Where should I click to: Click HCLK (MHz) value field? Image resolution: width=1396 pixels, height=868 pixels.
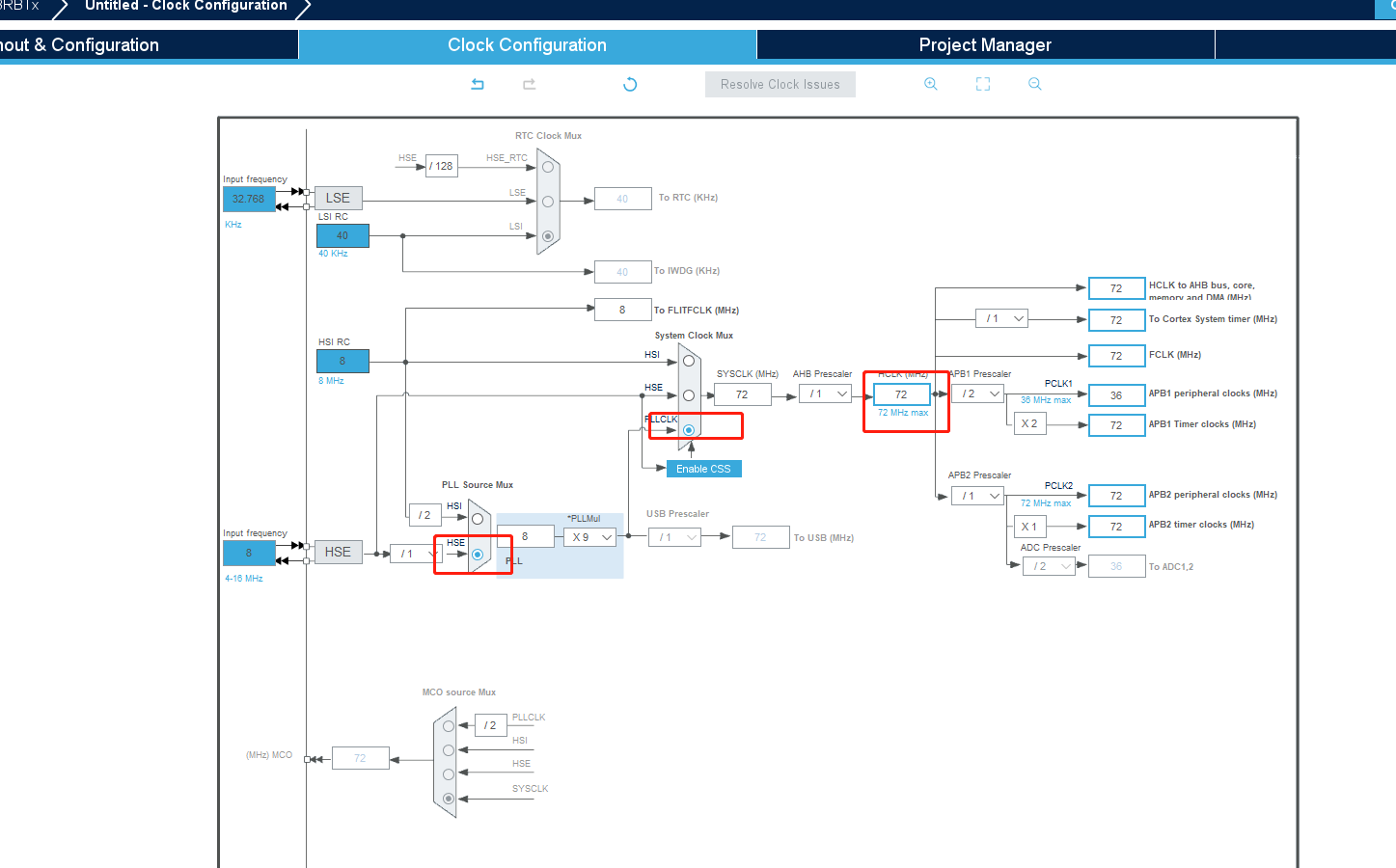[x=902, y=394]
